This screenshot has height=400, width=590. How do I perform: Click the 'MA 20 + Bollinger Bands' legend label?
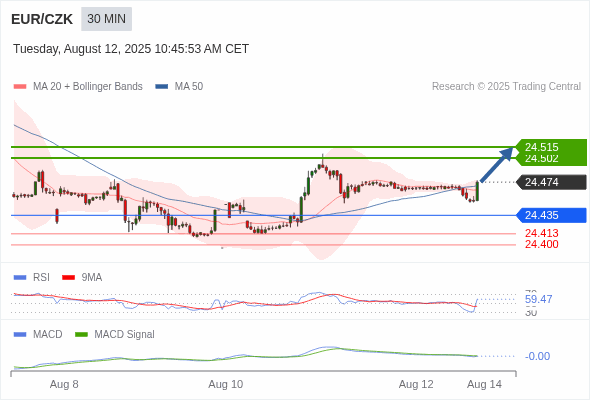(88, 87)
